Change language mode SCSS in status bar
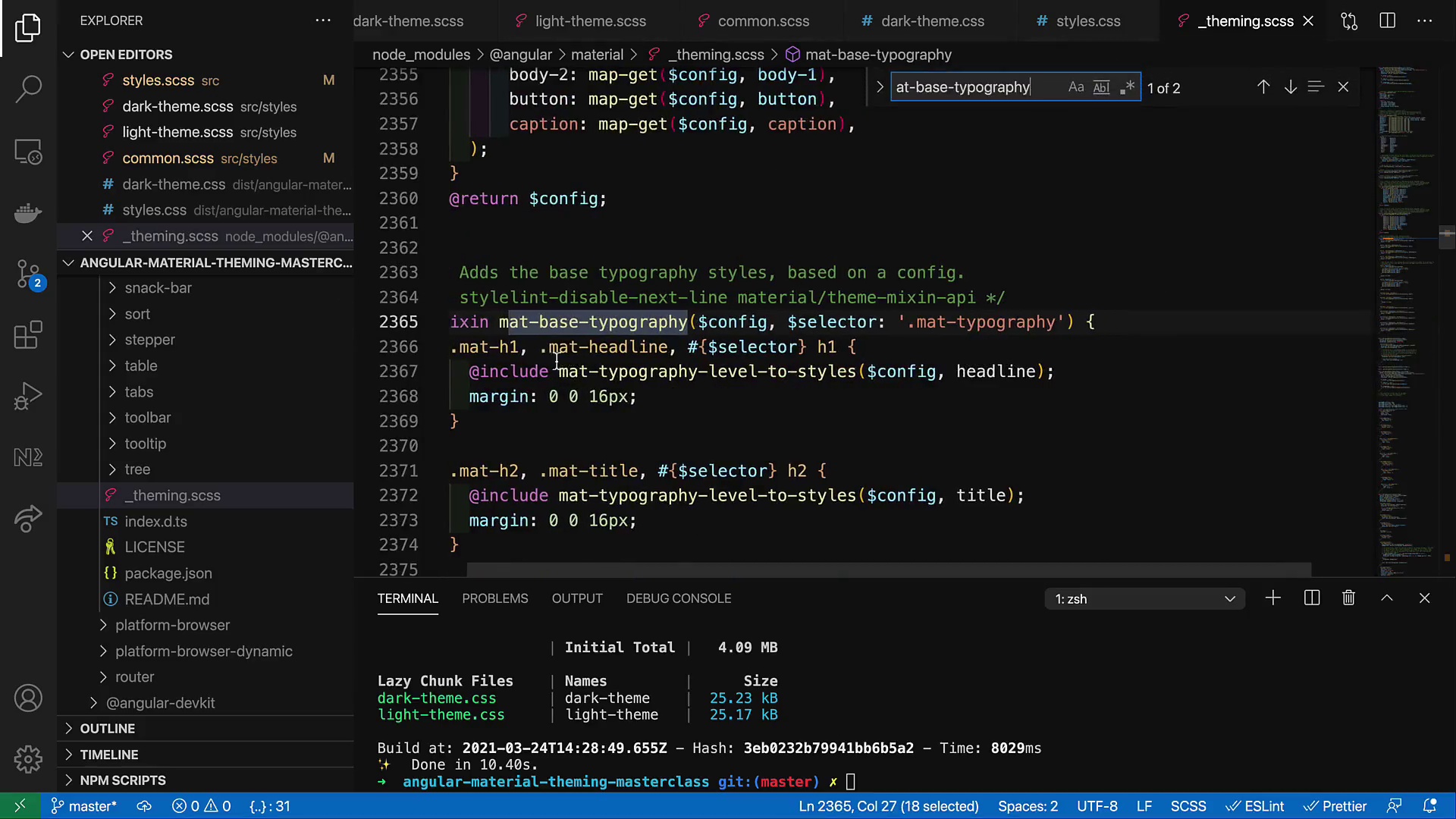This screenshot has height=819, width=1456. pos(1188,806)
